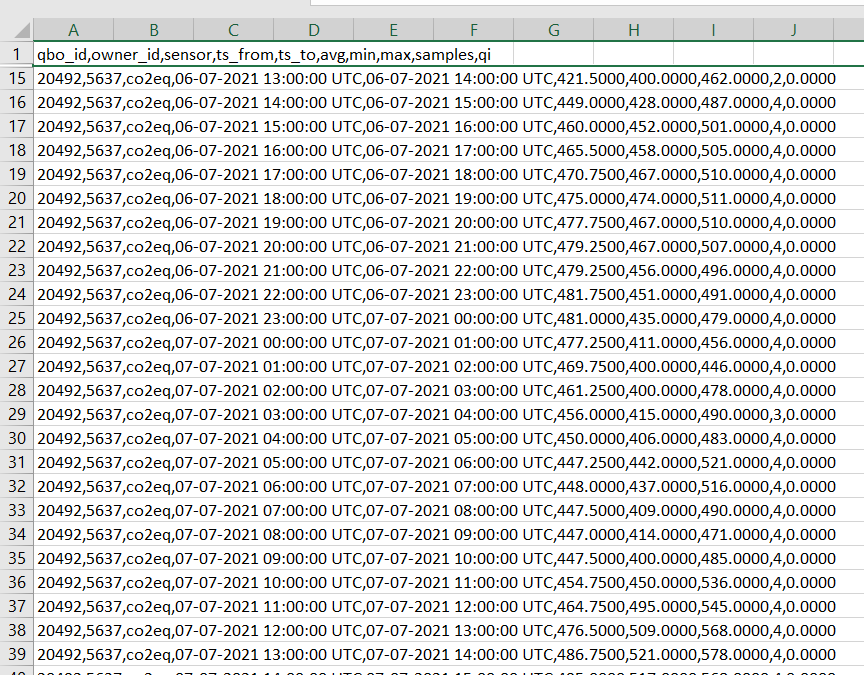Select row 20 header
The width and height of the screenshot is (864, 675).
tap(16, 198)
